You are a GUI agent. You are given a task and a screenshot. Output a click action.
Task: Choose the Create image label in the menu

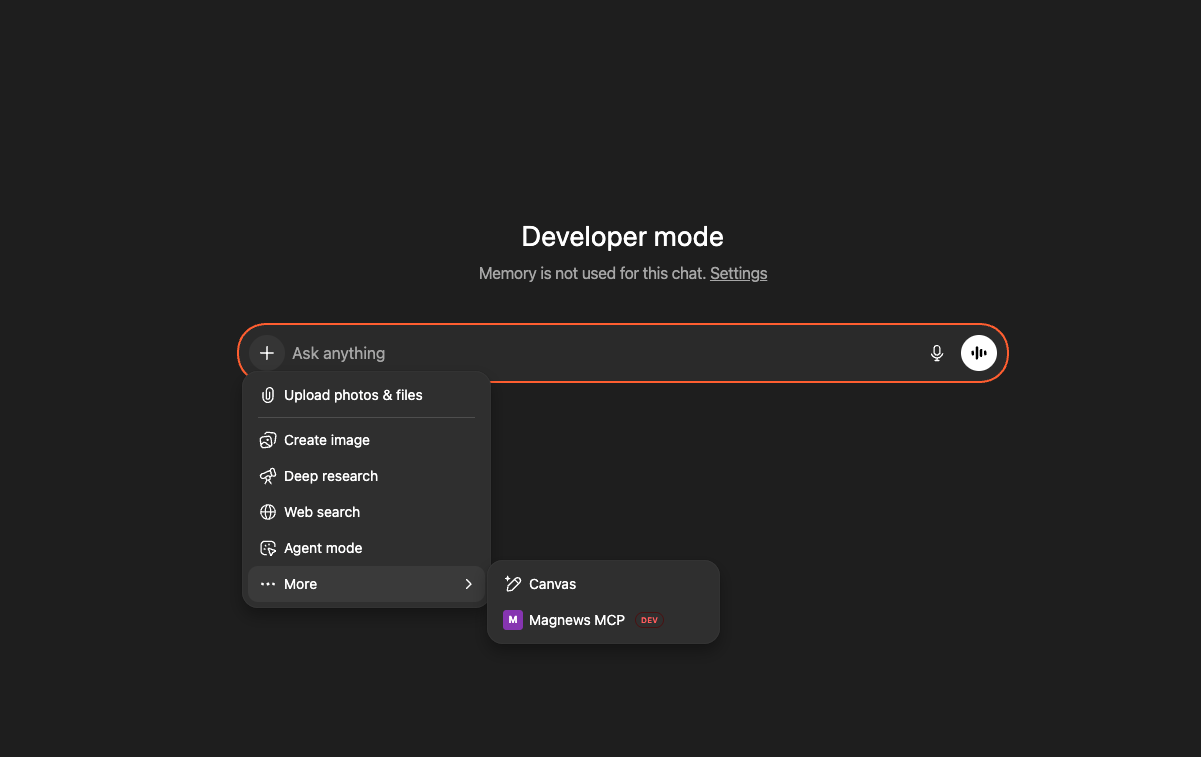(327, 440)
